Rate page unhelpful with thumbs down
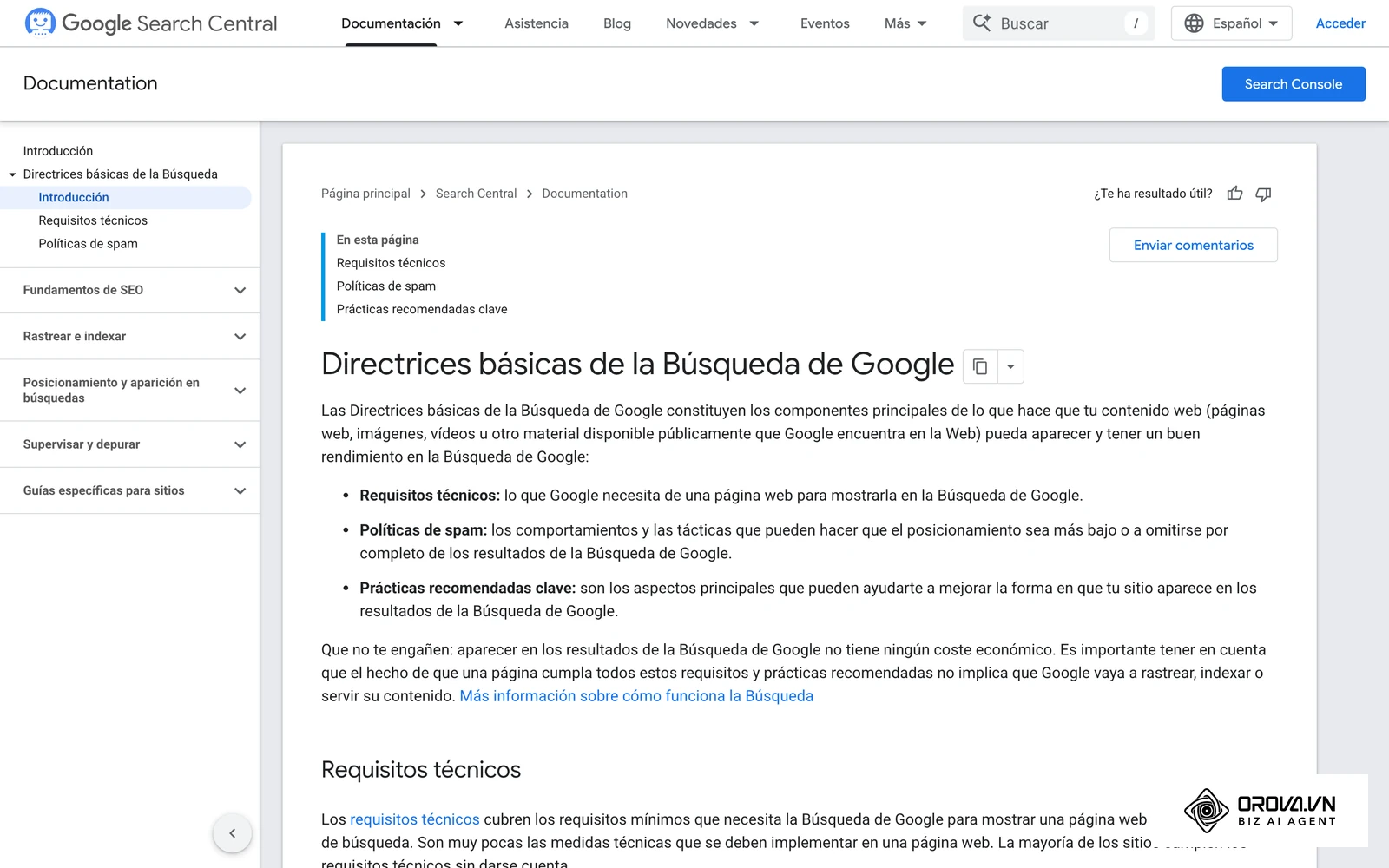The height and width of the screenshot is (868, 1389). point(1263,194)
